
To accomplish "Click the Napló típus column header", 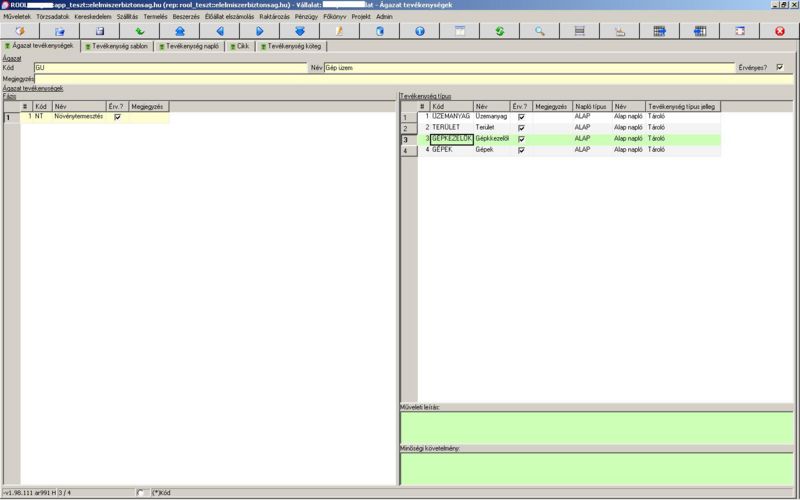I will (591, 106).
